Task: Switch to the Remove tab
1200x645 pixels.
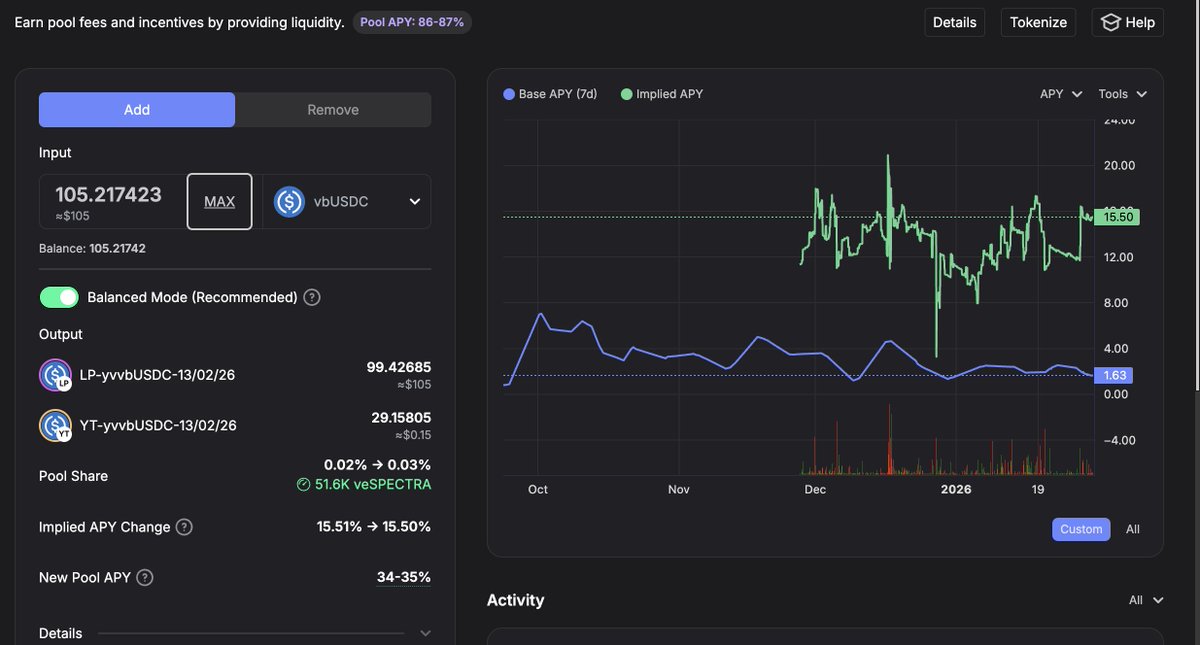Action: [x=333, y=110]
